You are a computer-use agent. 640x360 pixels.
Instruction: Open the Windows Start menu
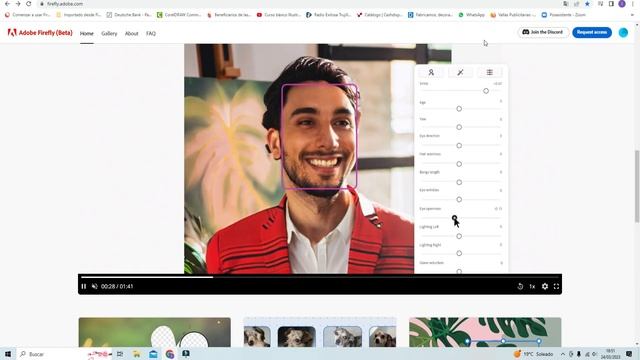tap(8, 354)
